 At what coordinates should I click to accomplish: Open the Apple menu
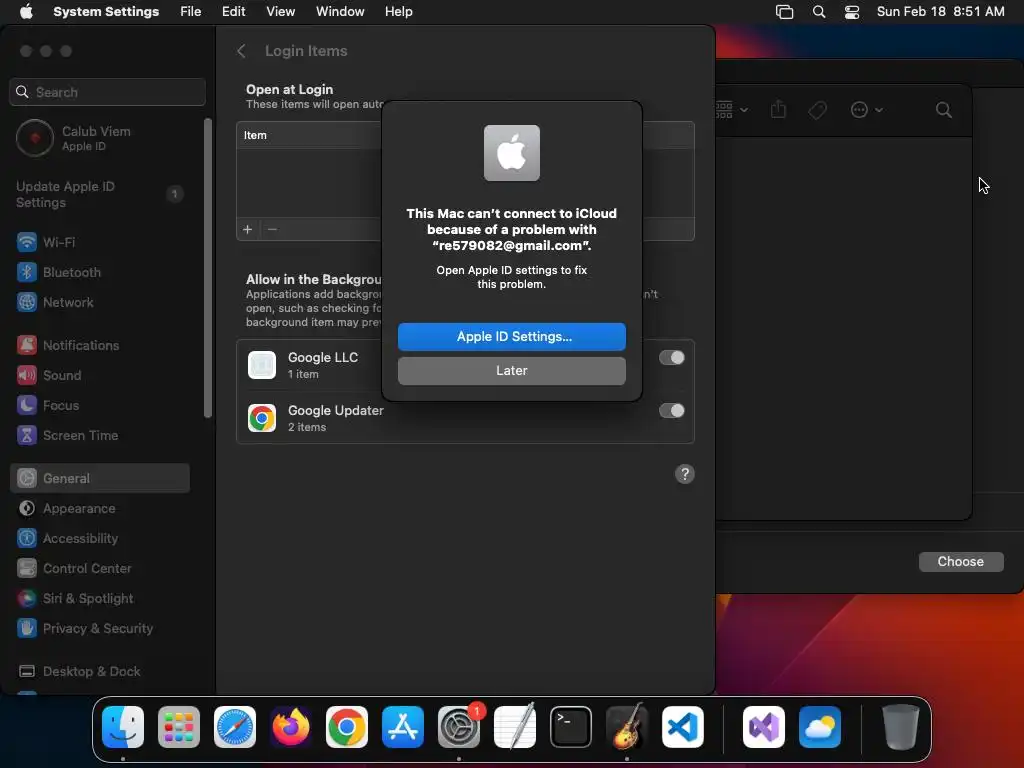point(26,12)
